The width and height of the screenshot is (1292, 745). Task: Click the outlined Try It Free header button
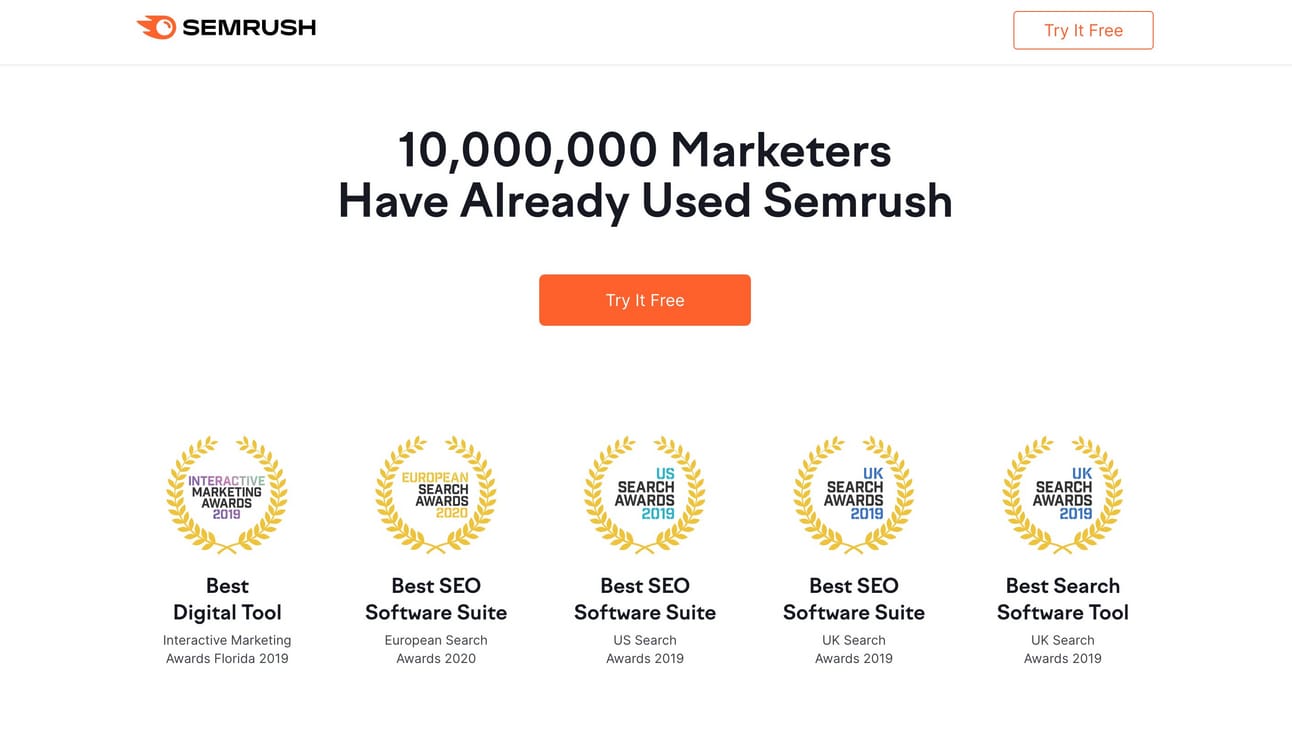tap(1083, 30)
